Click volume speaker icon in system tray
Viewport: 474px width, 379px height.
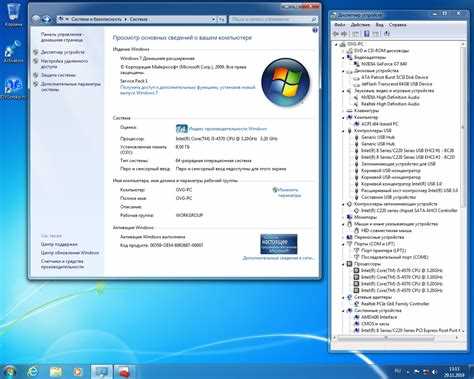(435, 372)
